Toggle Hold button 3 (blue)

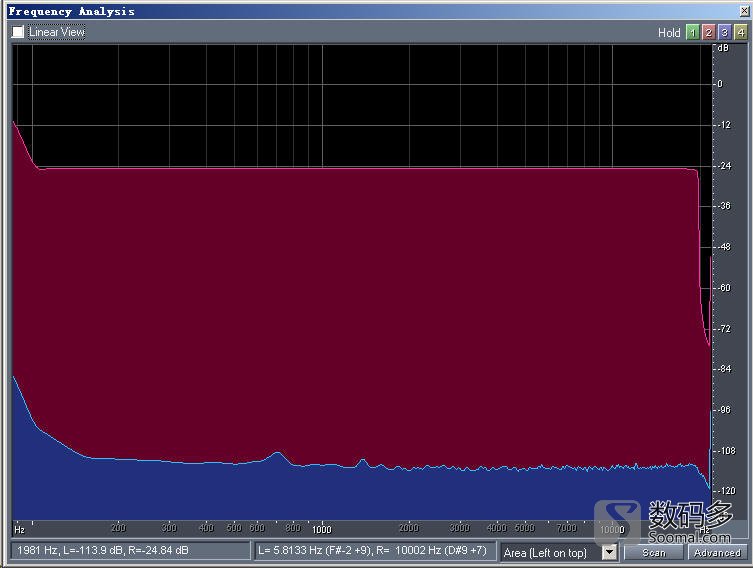(x=724, y=32)
